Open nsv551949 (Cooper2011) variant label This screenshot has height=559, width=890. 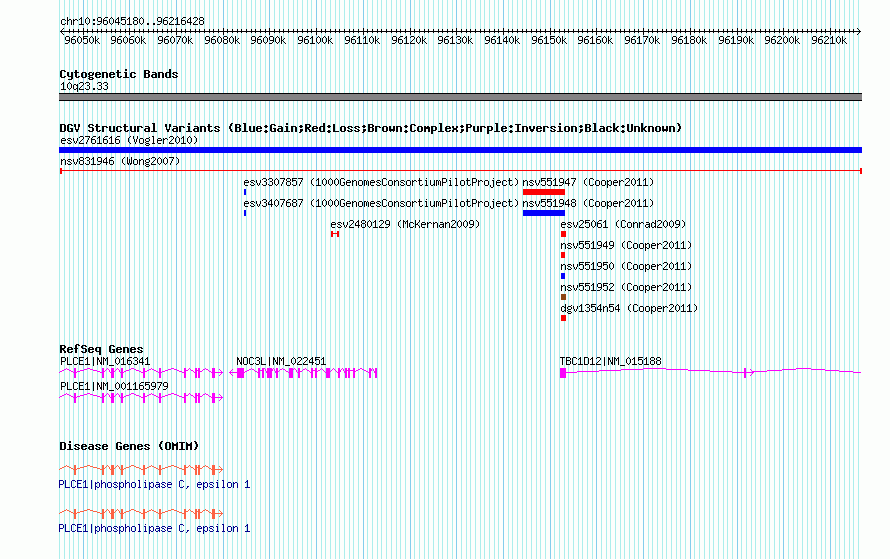626,245
